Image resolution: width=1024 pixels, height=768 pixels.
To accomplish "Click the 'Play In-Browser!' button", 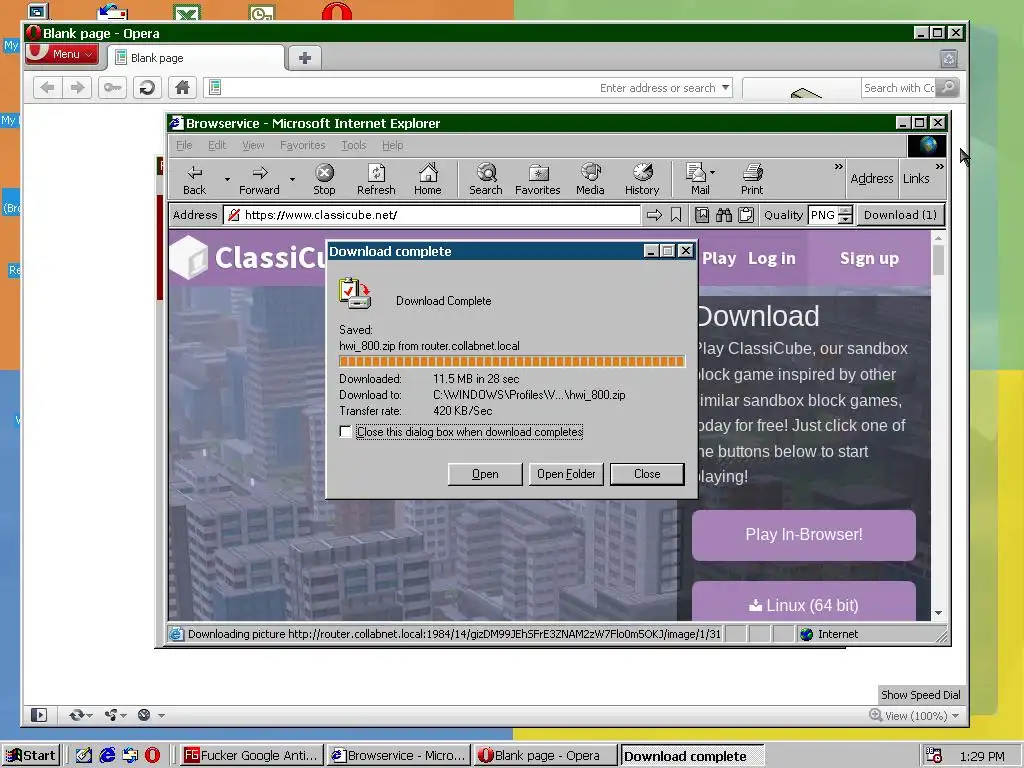I will pos(804,535).
